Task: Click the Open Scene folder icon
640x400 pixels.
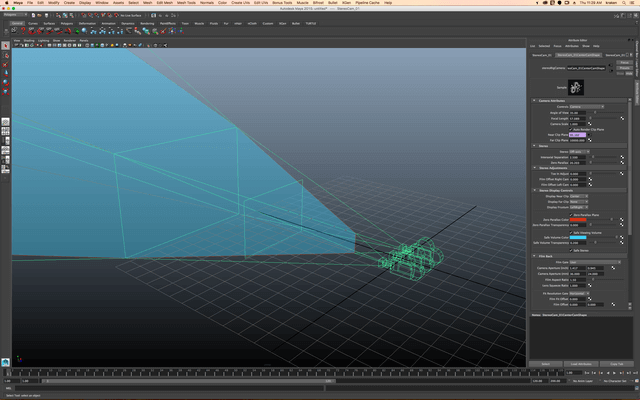Action: [40, 15]
